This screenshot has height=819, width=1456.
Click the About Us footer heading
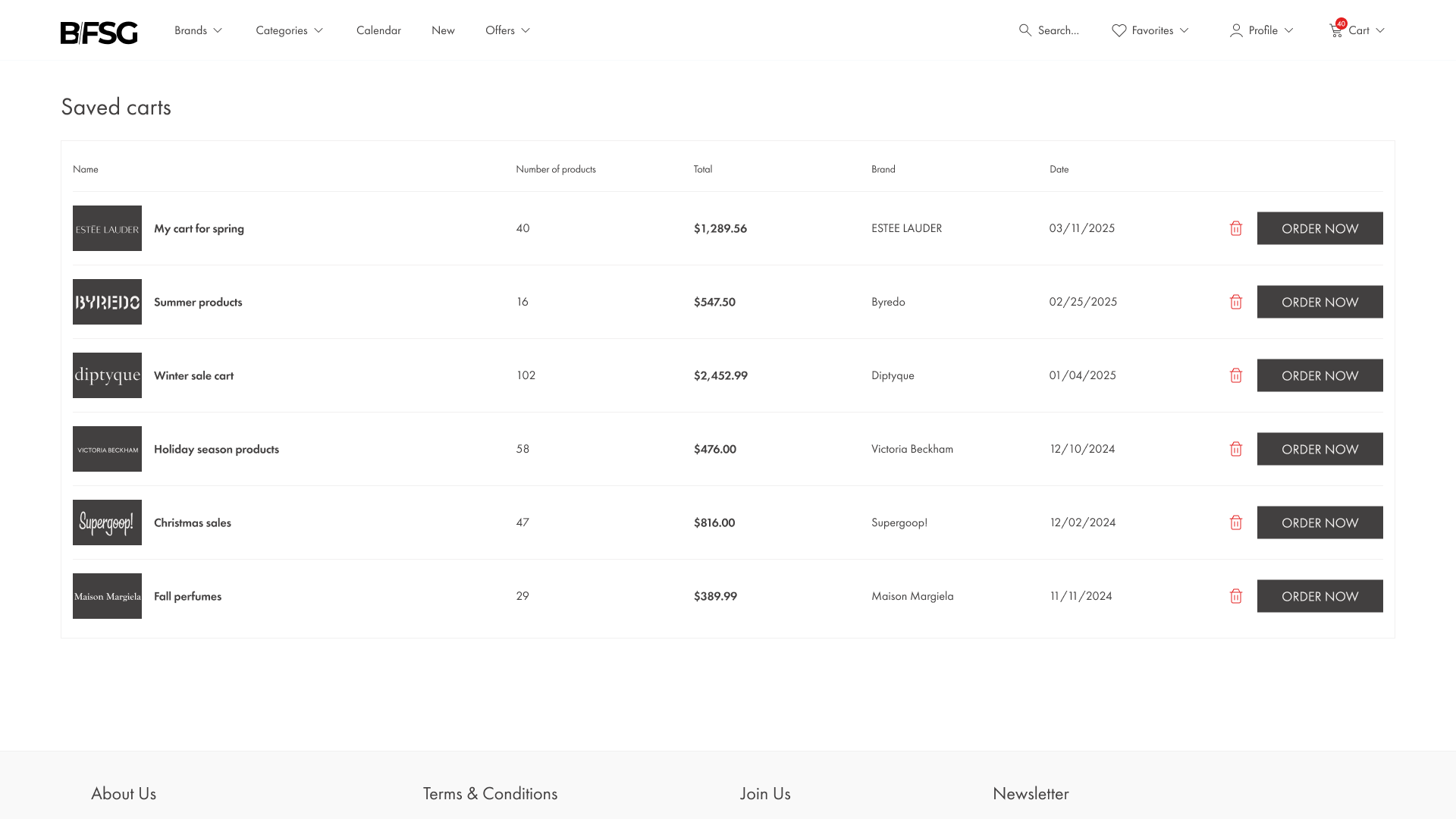[124, 793]
